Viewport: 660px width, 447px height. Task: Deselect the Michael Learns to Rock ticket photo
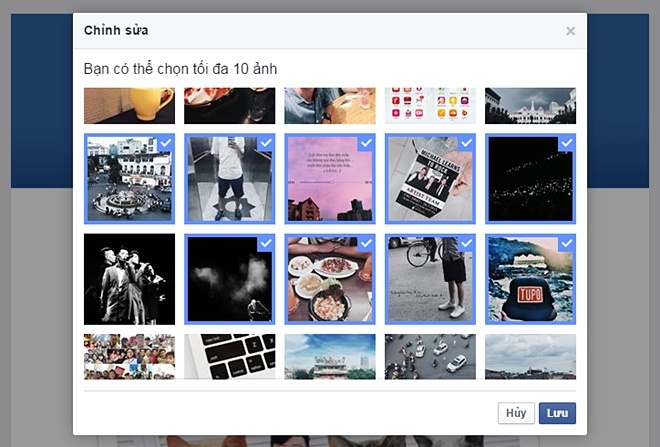click(x=430, y=178)
